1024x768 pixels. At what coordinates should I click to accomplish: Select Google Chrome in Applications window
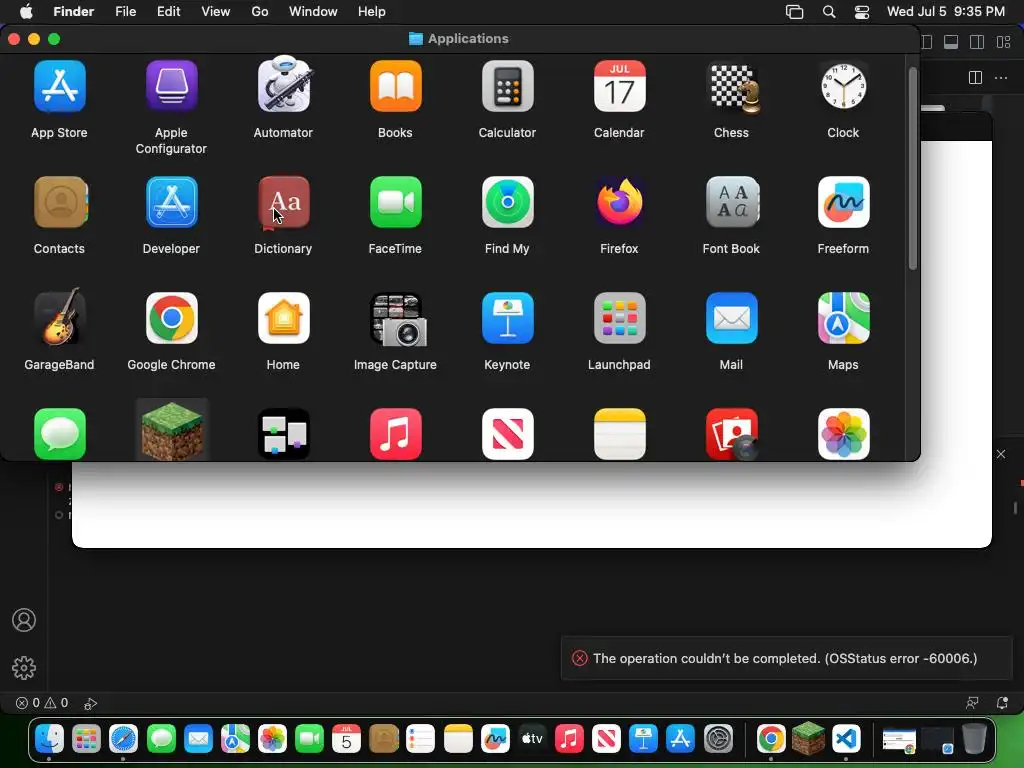pos(171,318)
